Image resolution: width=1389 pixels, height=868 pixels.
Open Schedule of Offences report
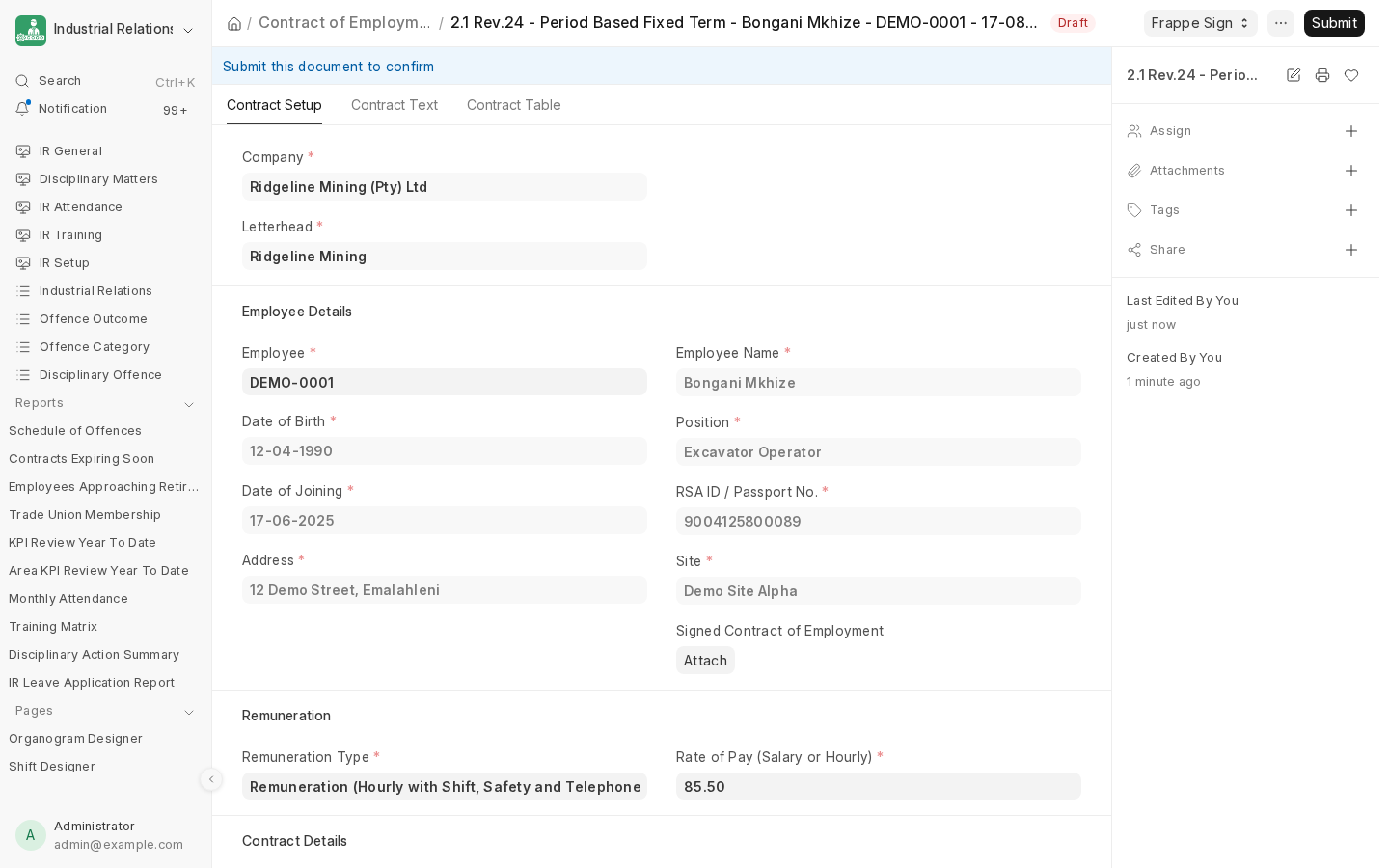(x=75, y=431)
